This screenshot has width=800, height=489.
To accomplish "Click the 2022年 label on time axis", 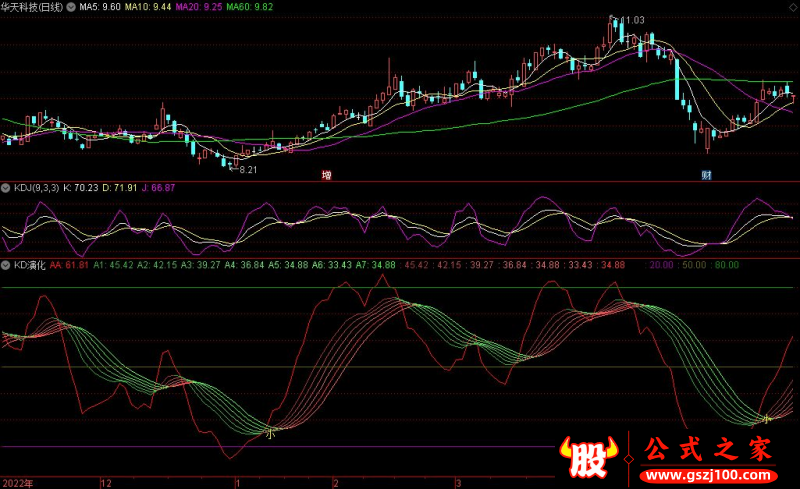I will point(16,482).
